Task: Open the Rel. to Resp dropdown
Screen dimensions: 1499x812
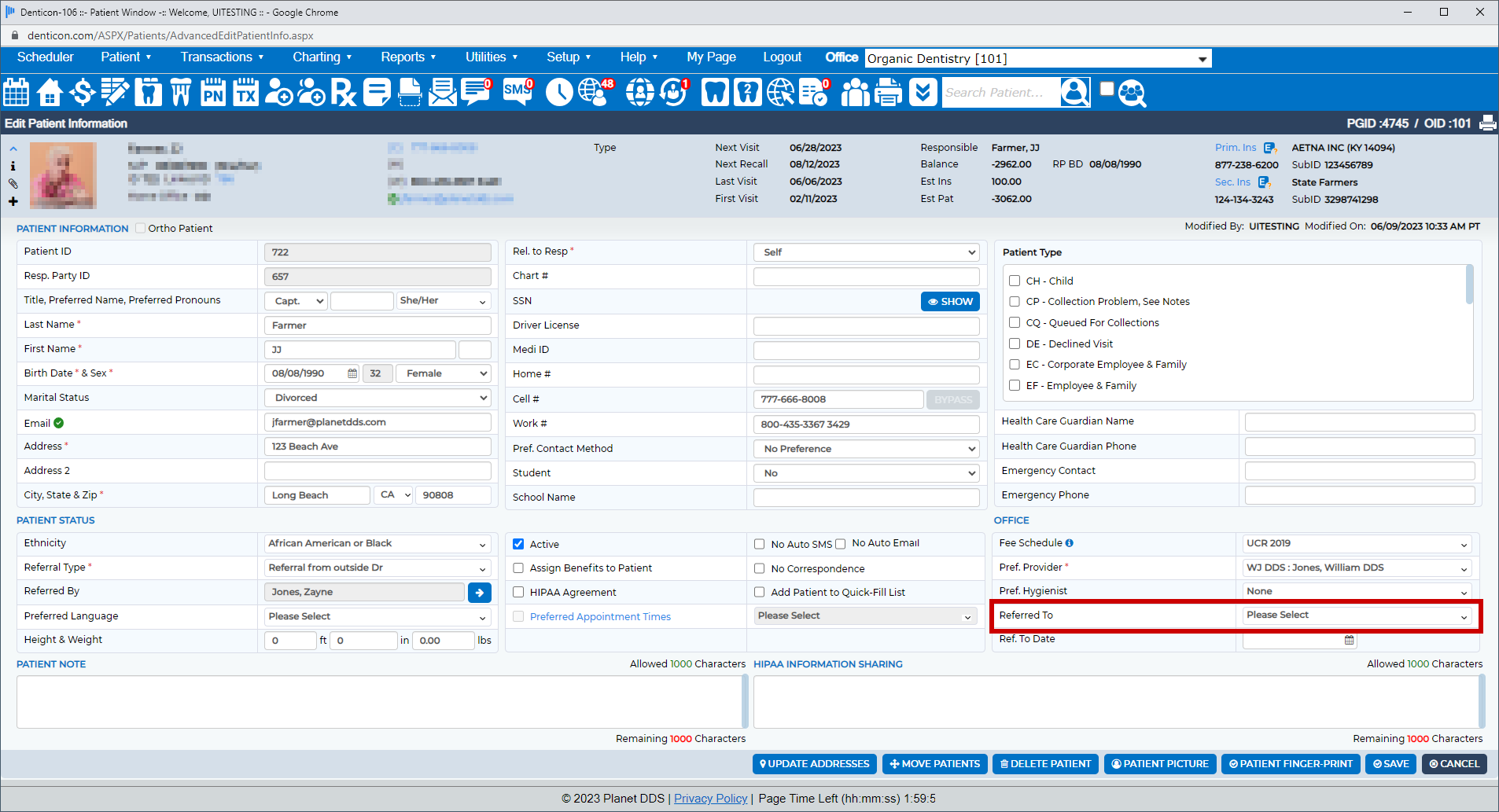Action: (866, 252)
